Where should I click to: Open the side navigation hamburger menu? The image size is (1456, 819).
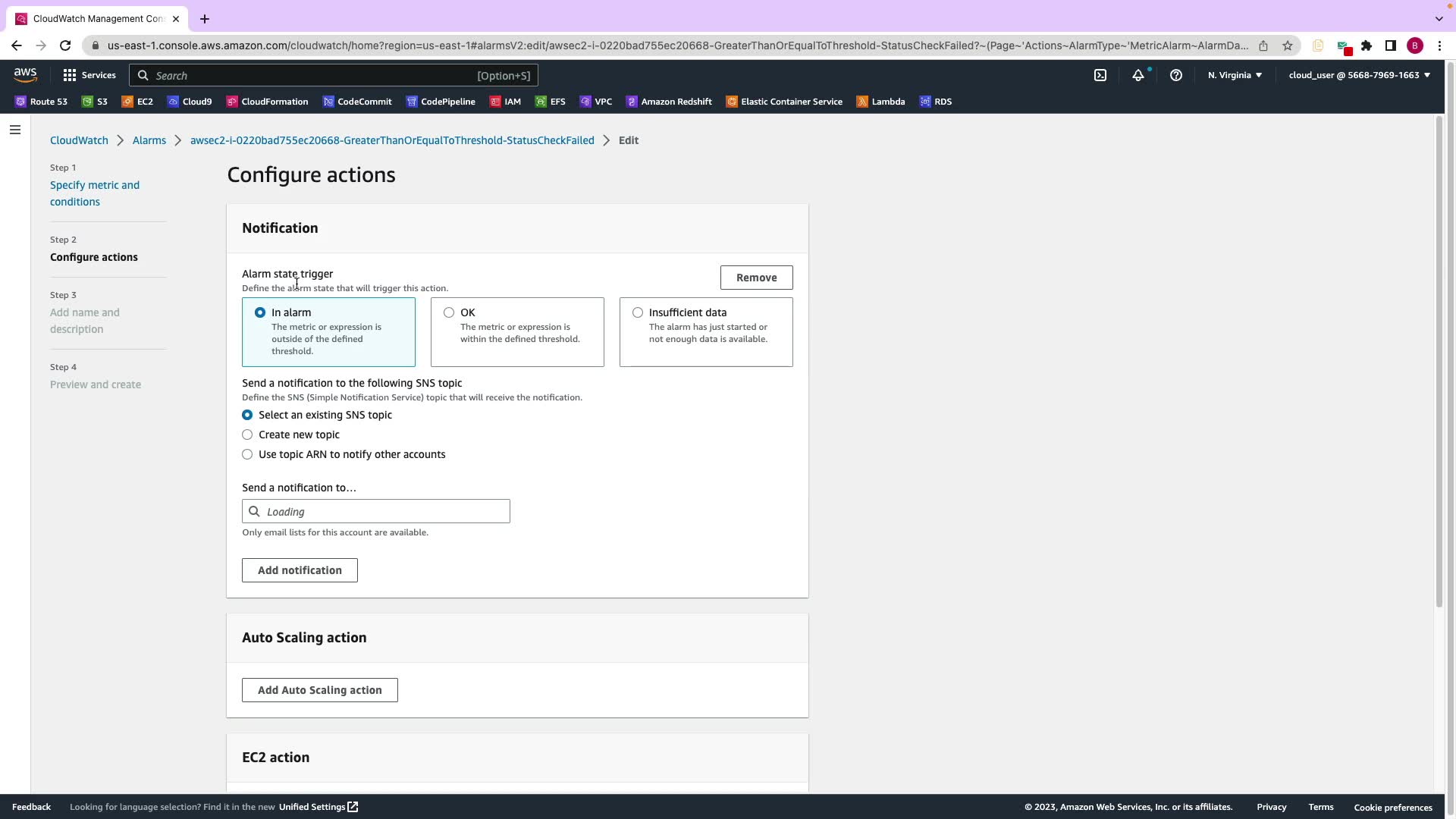(14, 130)
